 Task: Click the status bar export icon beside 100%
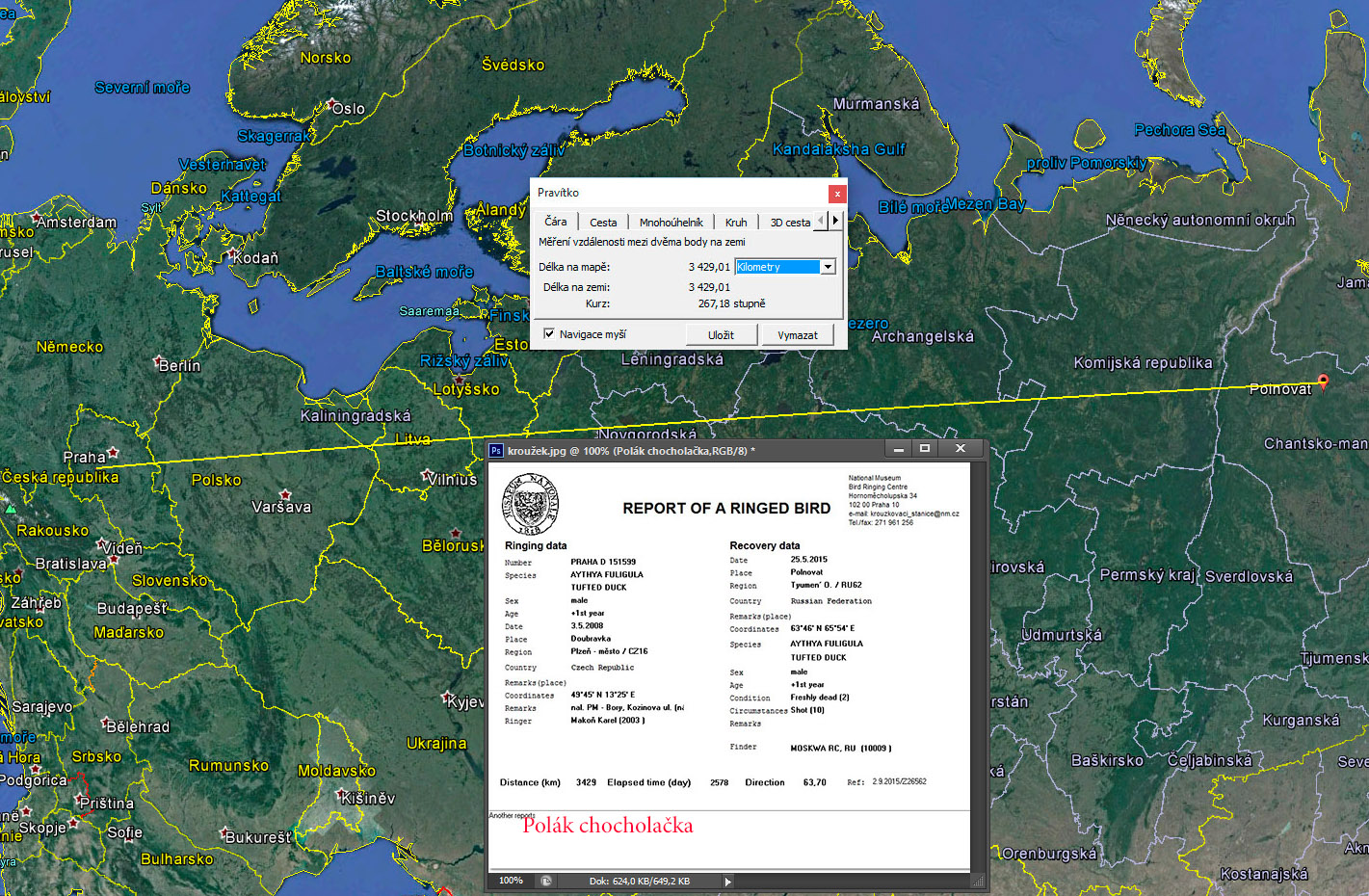(546, 881)
